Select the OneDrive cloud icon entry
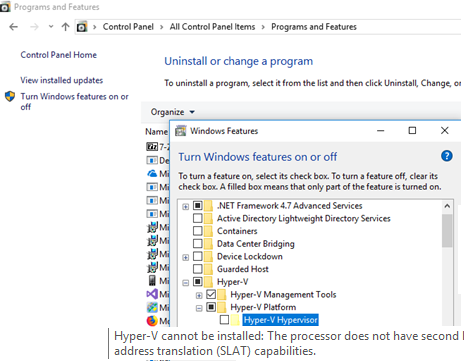The height and width of the screenshot is (361, 464). point(152,173)
